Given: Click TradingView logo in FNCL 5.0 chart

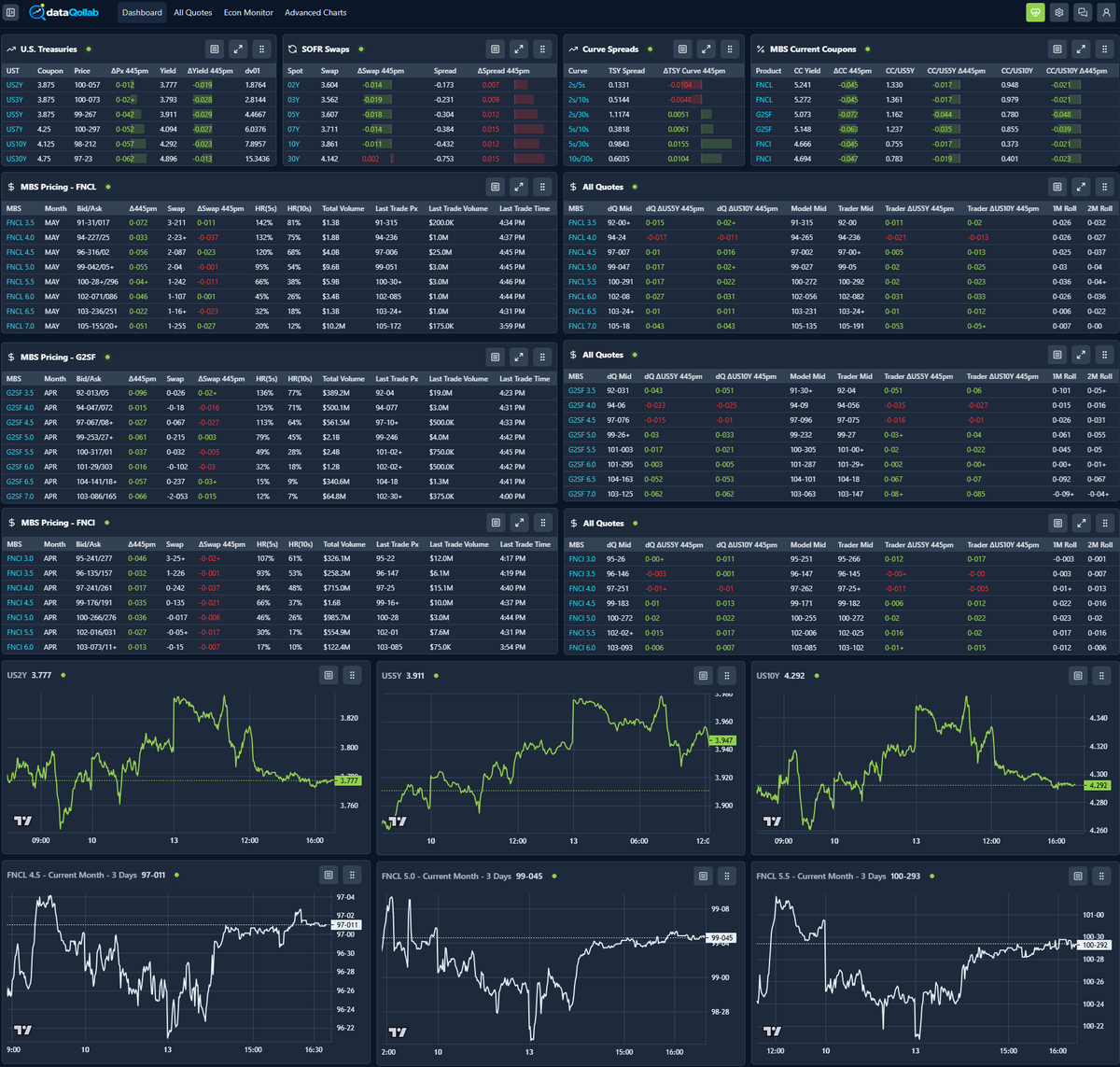Looking at the screenshot, I should point(398,1032).
